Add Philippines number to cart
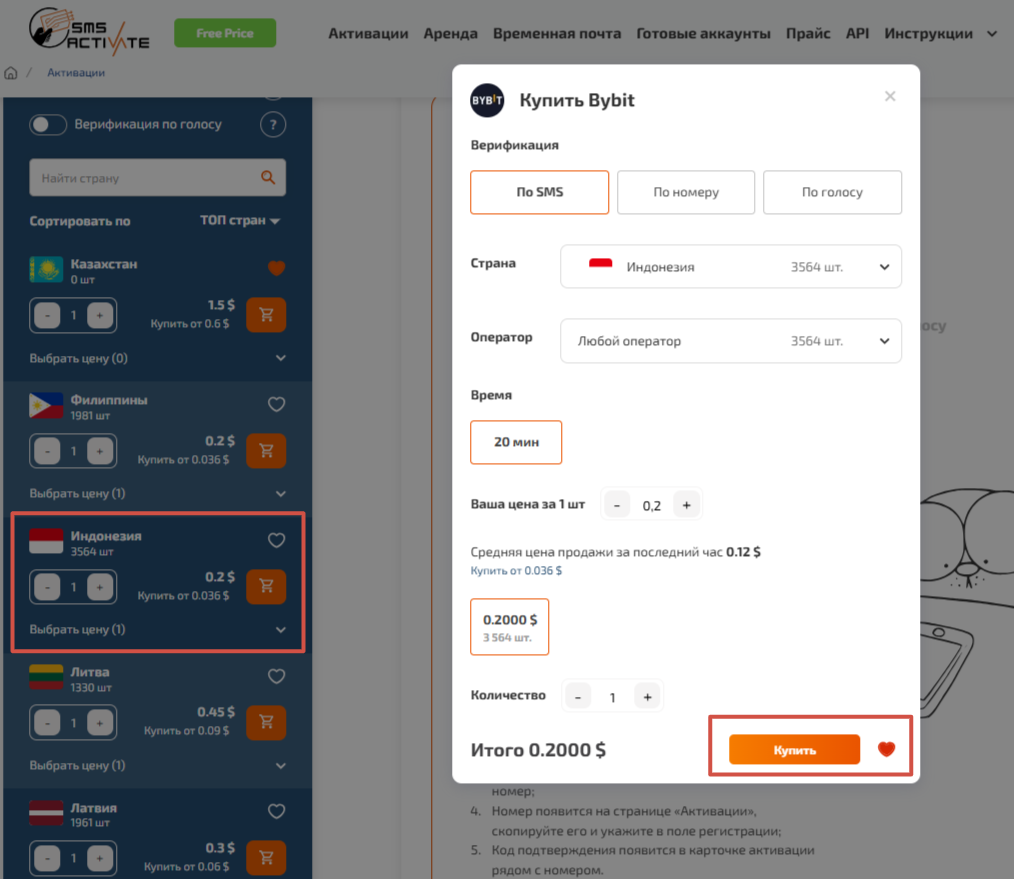 (x=266, y=451)
